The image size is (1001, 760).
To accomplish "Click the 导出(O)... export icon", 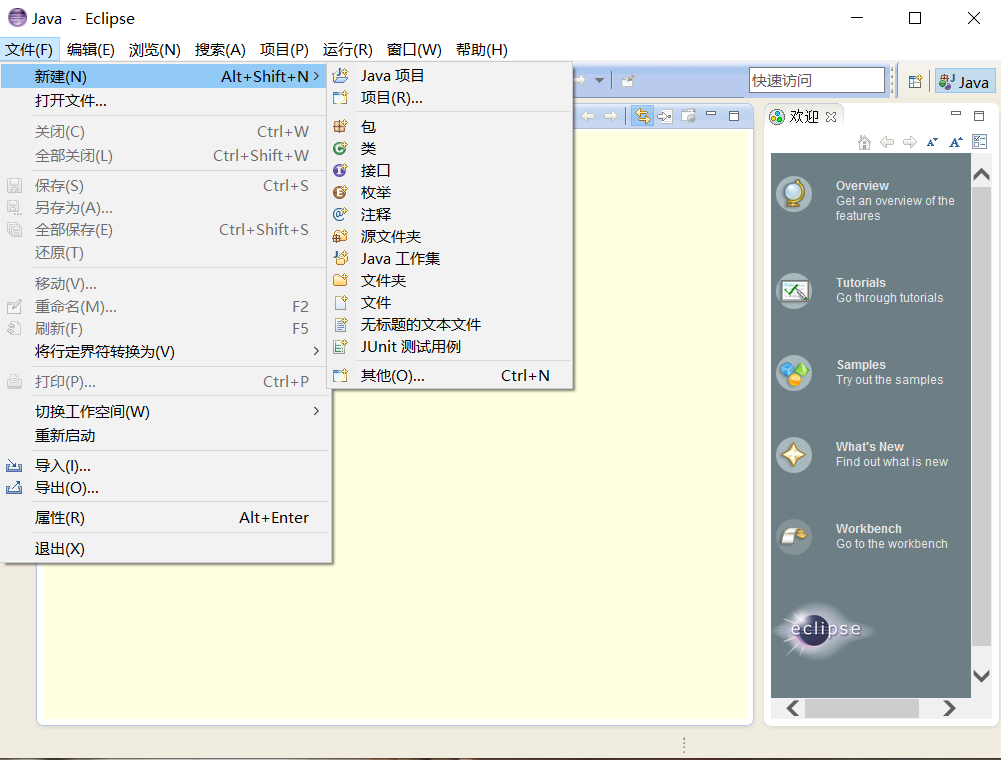I will click(14, 488).
